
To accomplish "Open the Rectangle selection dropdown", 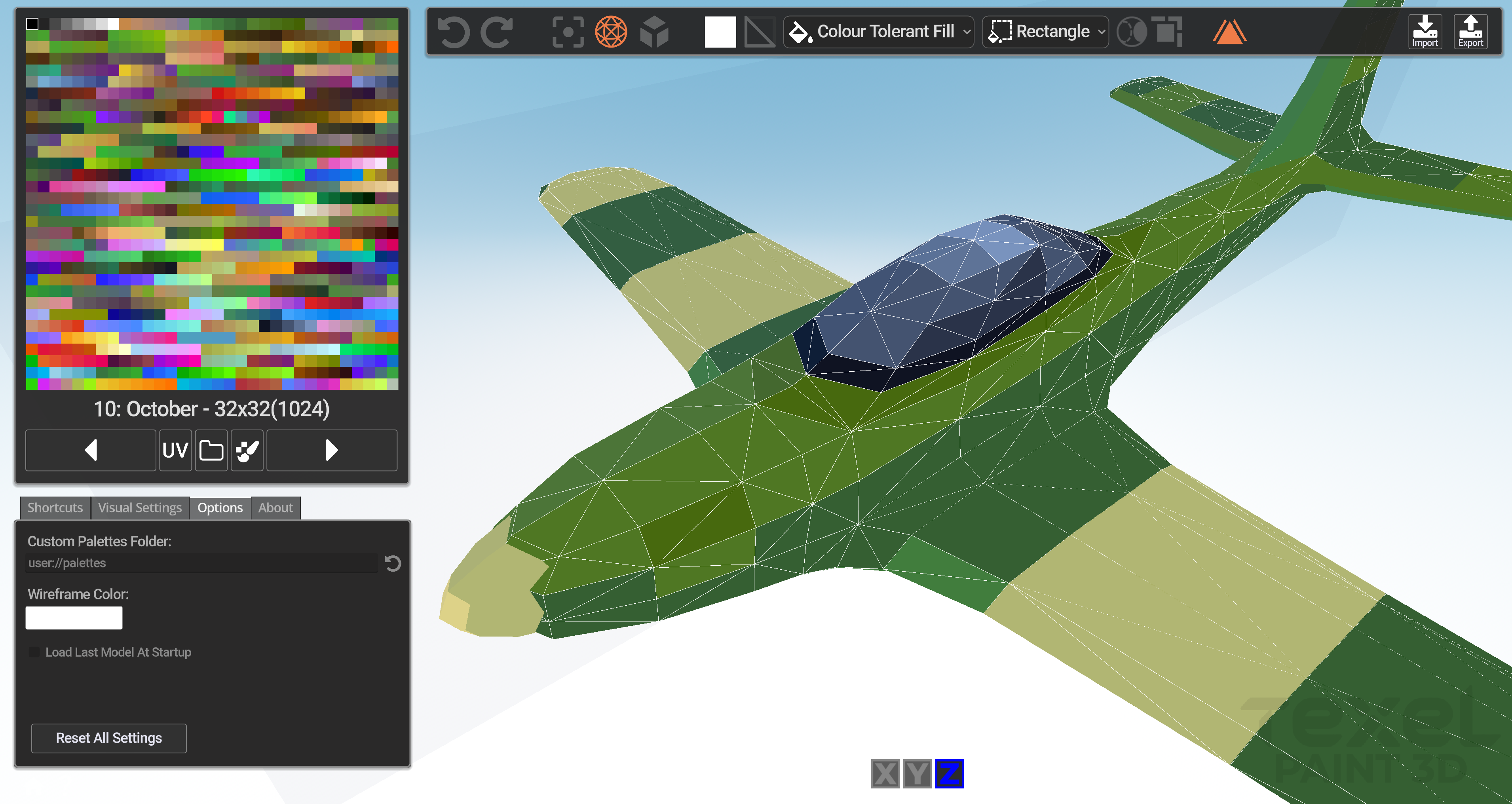I will coord(1045,32).
